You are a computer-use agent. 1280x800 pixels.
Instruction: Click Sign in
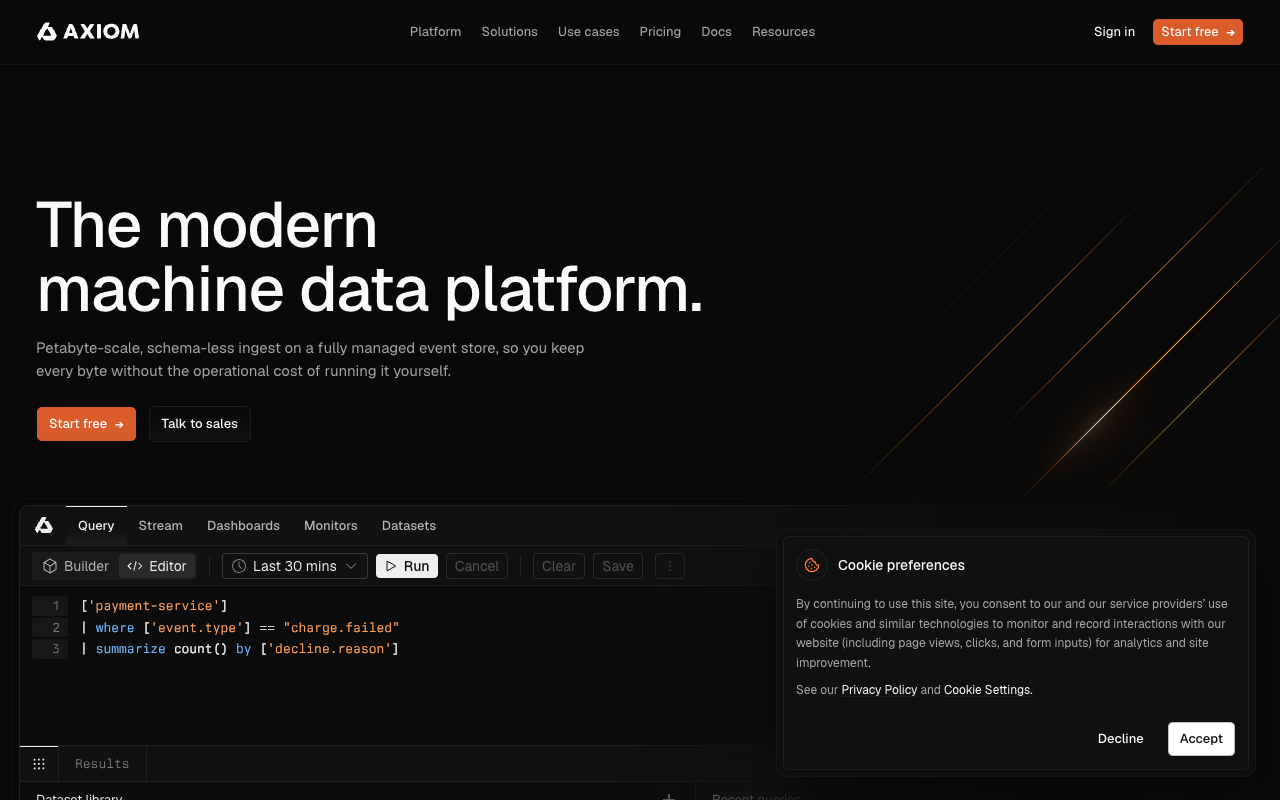click(x=1114, y=32)
